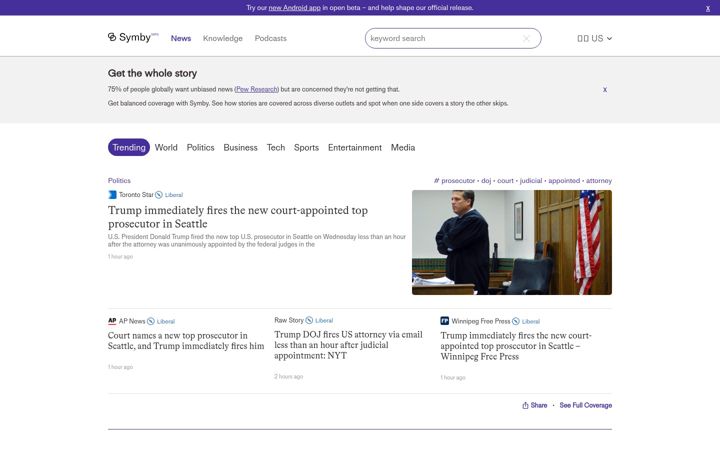Open the US region dropdown
Image resolution: width=720 pixels, height=450 pixels.
[x=595, y=39]
